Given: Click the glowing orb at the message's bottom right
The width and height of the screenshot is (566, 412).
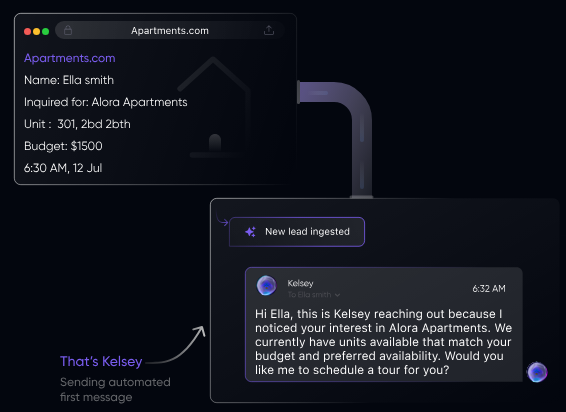Looking at the screenshot, I should pyautogui.click(x=537, y=372).
